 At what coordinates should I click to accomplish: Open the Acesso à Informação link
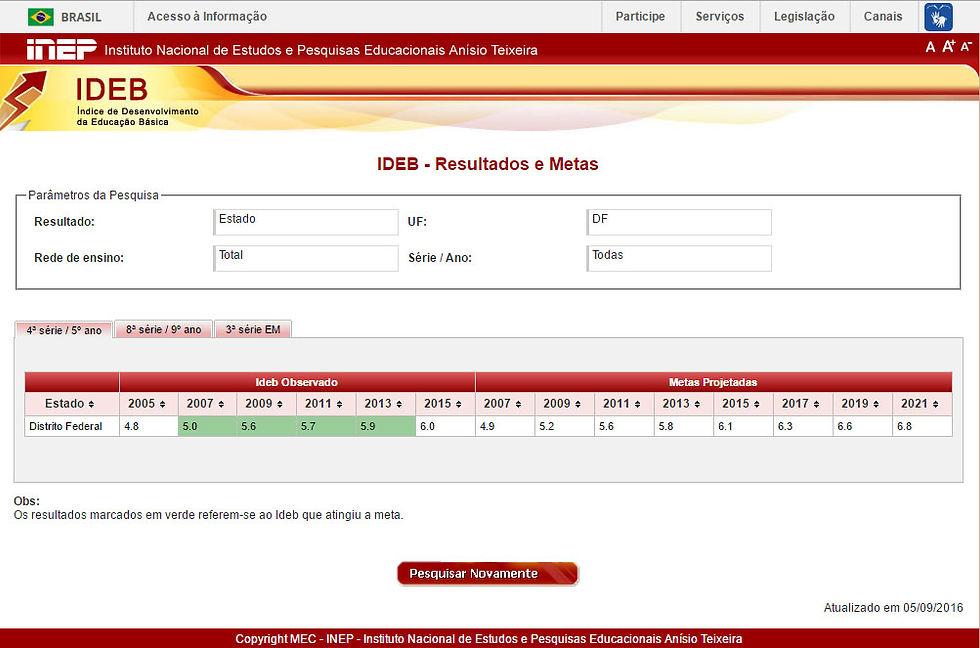click(207, 17)
